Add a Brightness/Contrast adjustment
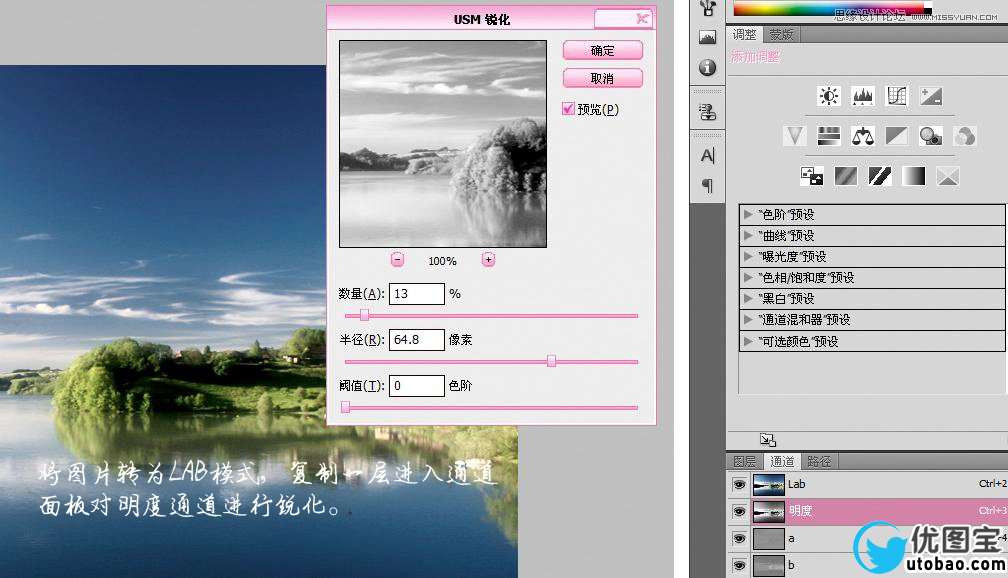Viewport: 1008px width, 578px height. 829,96
